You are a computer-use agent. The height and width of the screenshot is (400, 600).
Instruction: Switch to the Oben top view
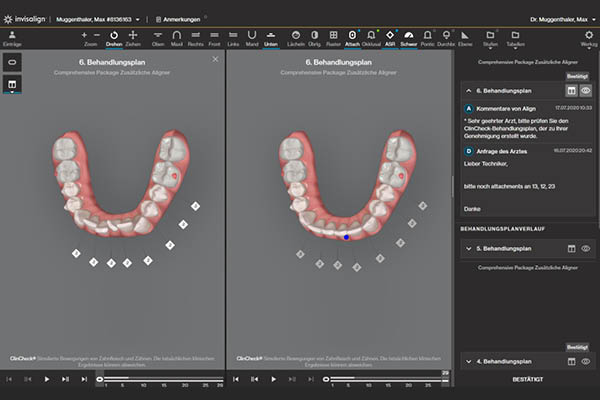[x=158, y=39]
